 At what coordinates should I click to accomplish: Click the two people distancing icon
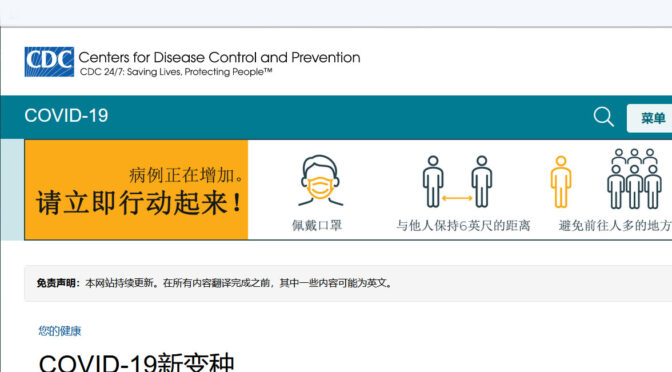[457, 182]
